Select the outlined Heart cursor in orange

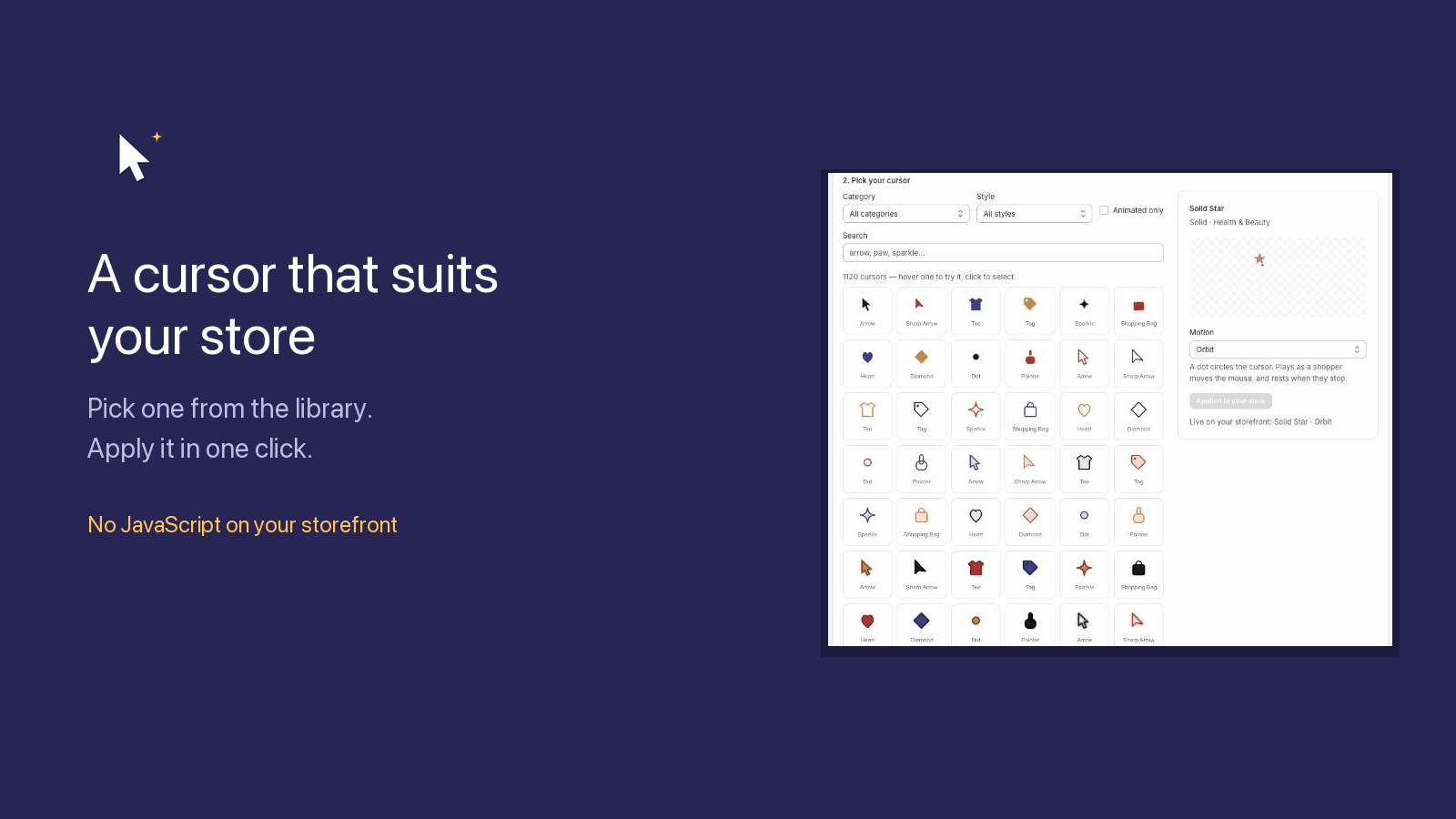coord(1084,416)
